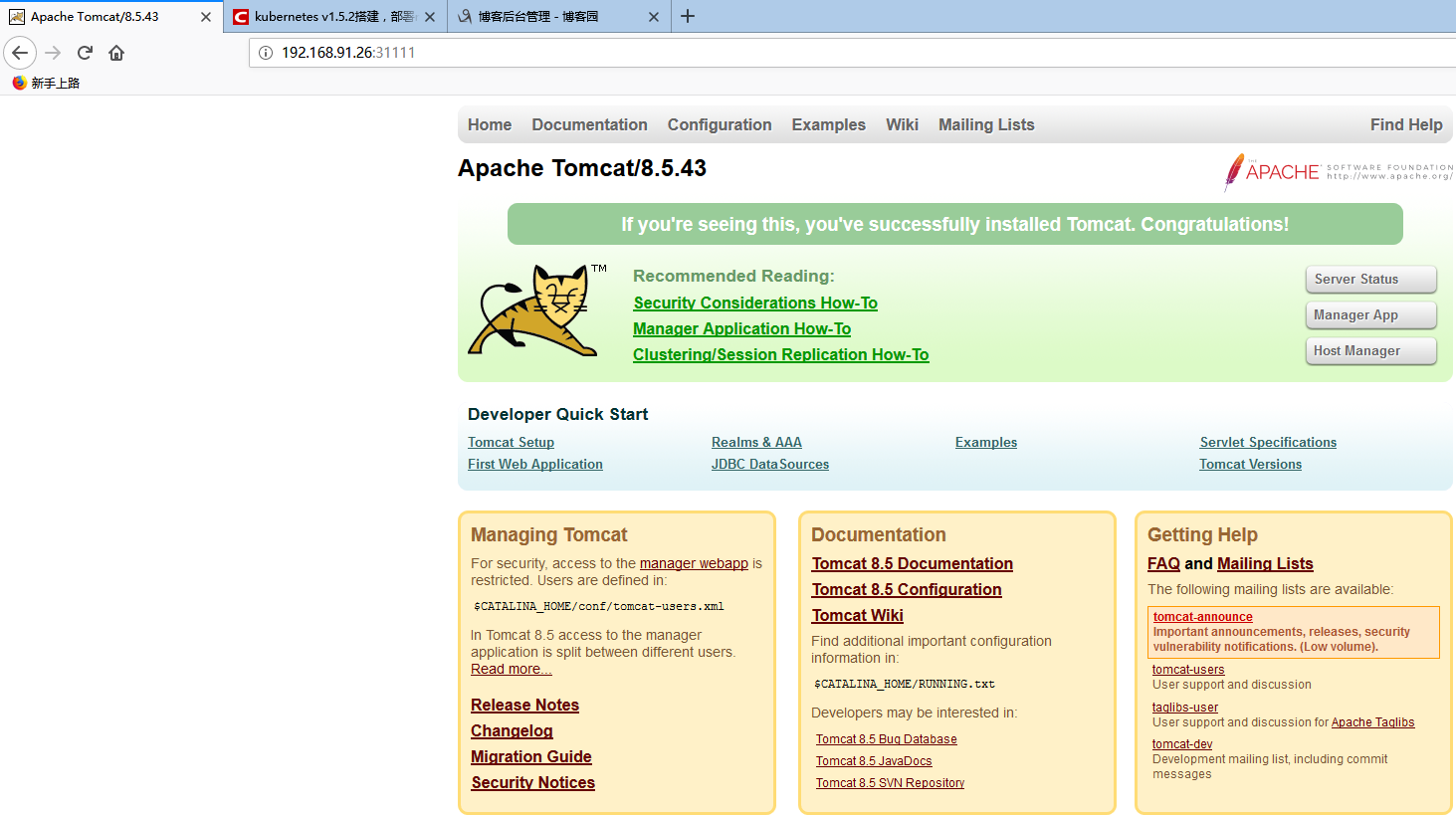
Task: Click the browser forward arrow button
Action: click(x=54, y=53)
